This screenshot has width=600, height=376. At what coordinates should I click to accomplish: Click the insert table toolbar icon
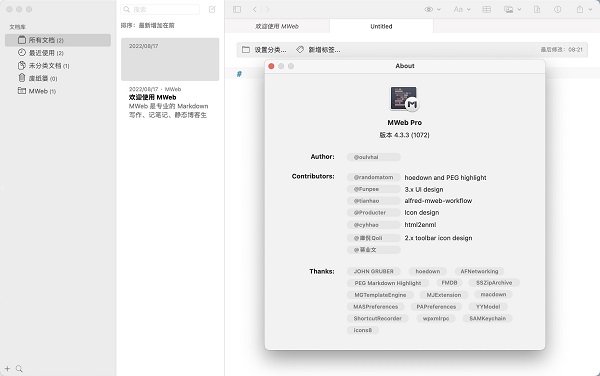coord(487,9)
